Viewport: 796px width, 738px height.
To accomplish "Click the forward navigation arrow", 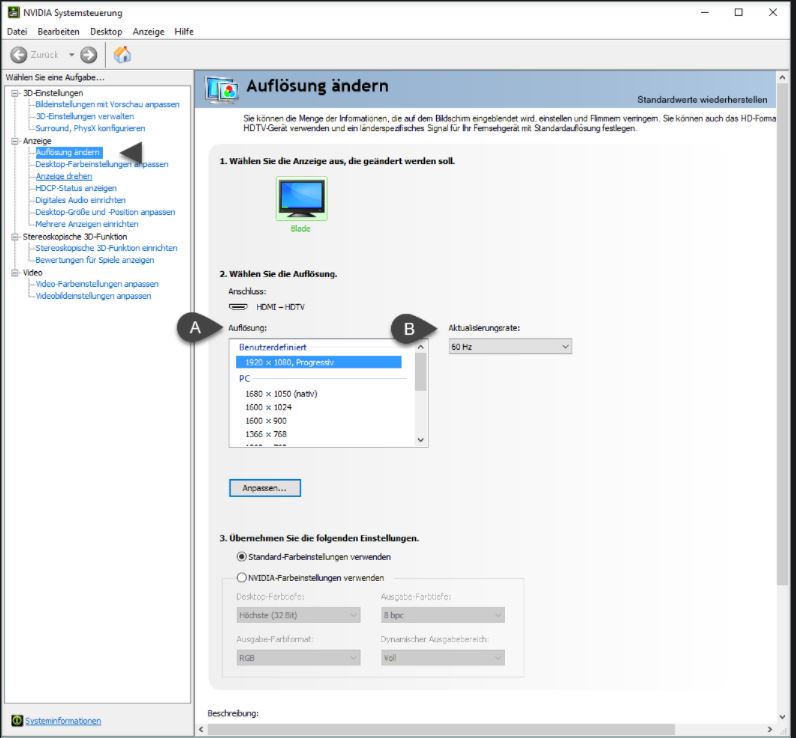I will point(89,55).
